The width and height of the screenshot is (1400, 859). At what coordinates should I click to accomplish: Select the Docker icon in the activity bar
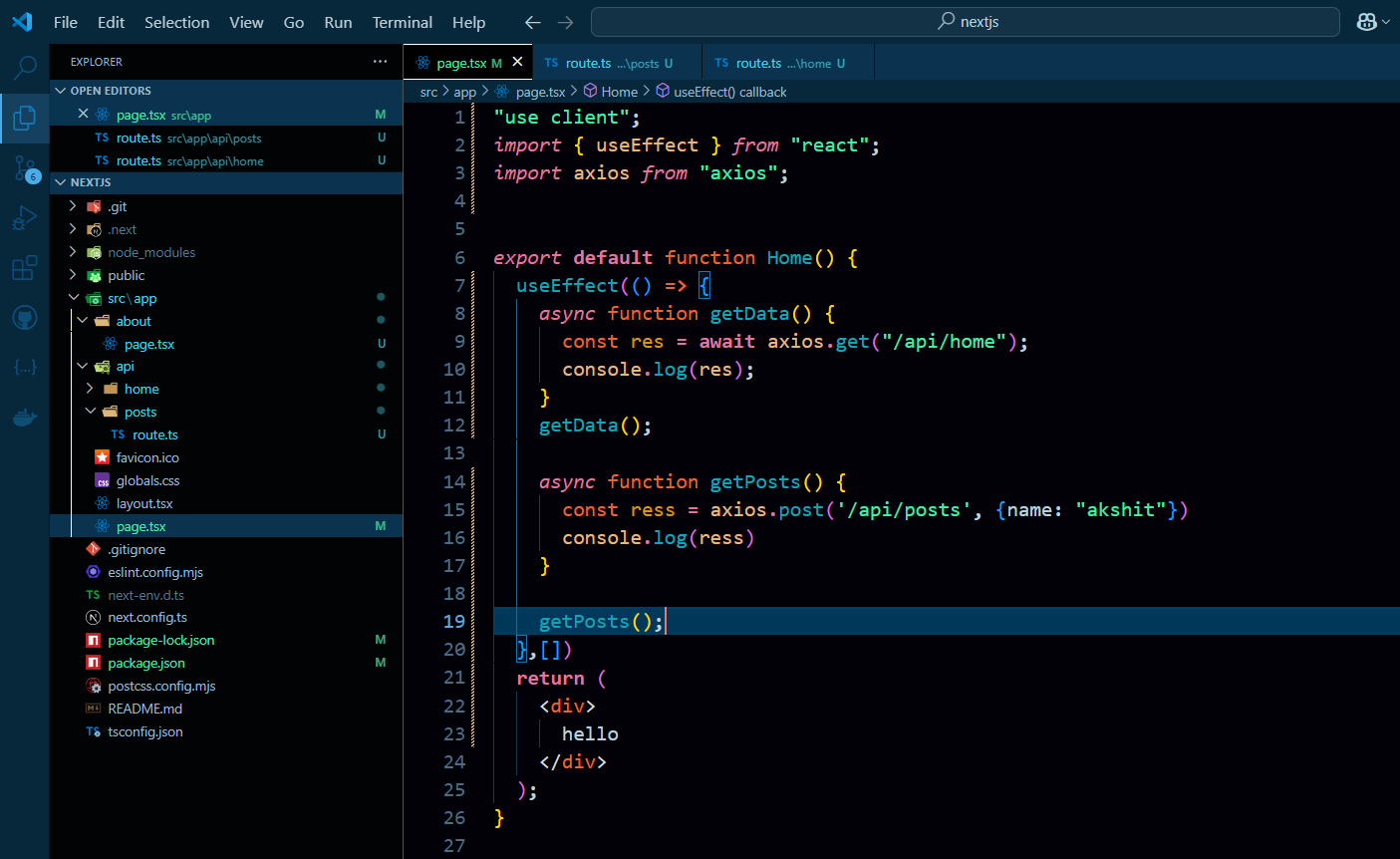pos(24,417)
